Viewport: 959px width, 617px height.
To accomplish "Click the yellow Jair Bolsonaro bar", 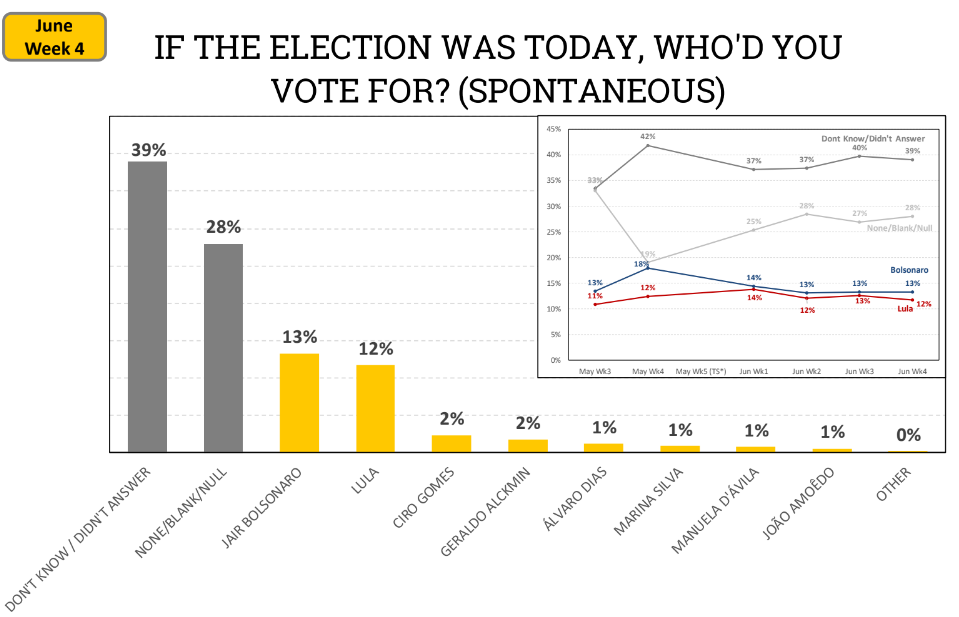I will pyautogui.click(x=299, y=402).
